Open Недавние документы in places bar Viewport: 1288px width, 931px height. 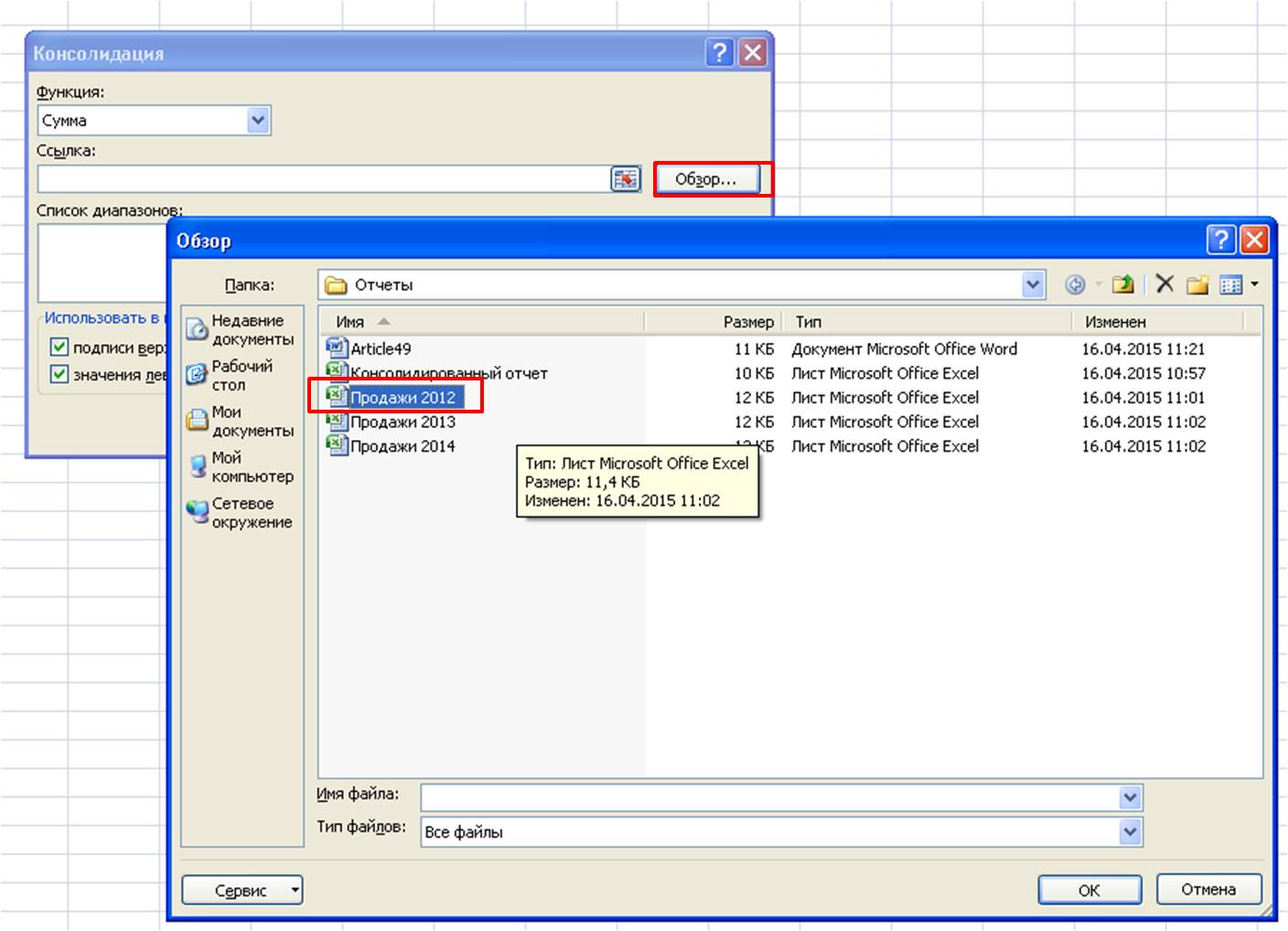point(241,330)
